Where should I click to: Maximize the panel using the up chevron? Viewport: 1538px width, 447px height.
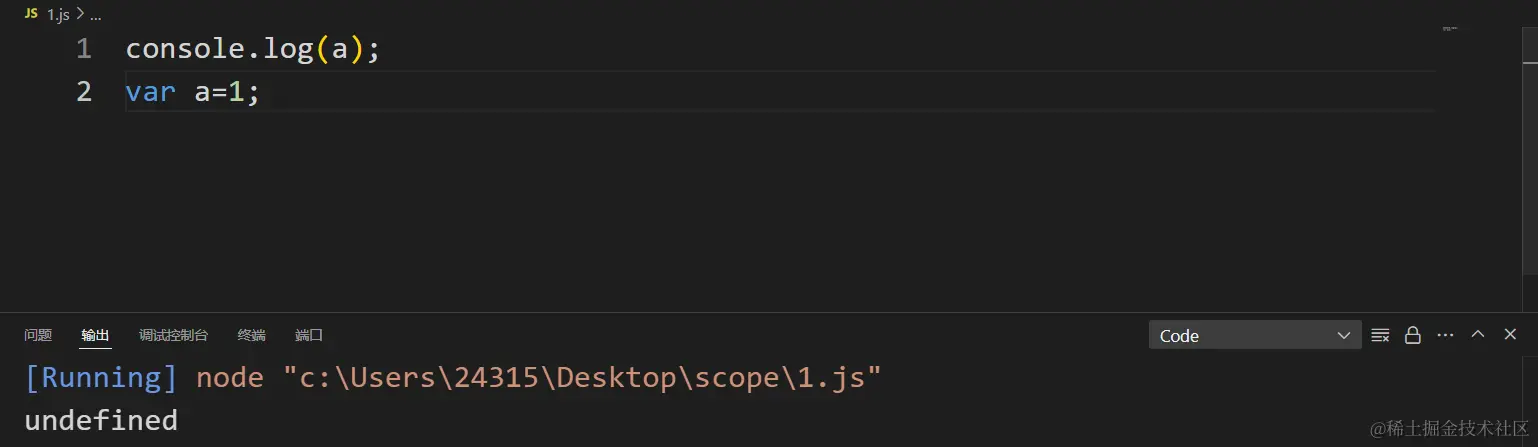[1477, 335]
